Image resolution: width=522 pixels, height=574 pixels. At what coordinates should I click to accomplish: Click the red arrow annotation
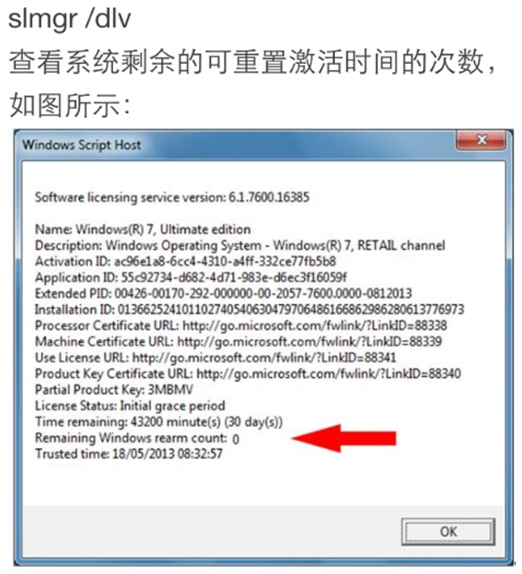pos(343,438)
